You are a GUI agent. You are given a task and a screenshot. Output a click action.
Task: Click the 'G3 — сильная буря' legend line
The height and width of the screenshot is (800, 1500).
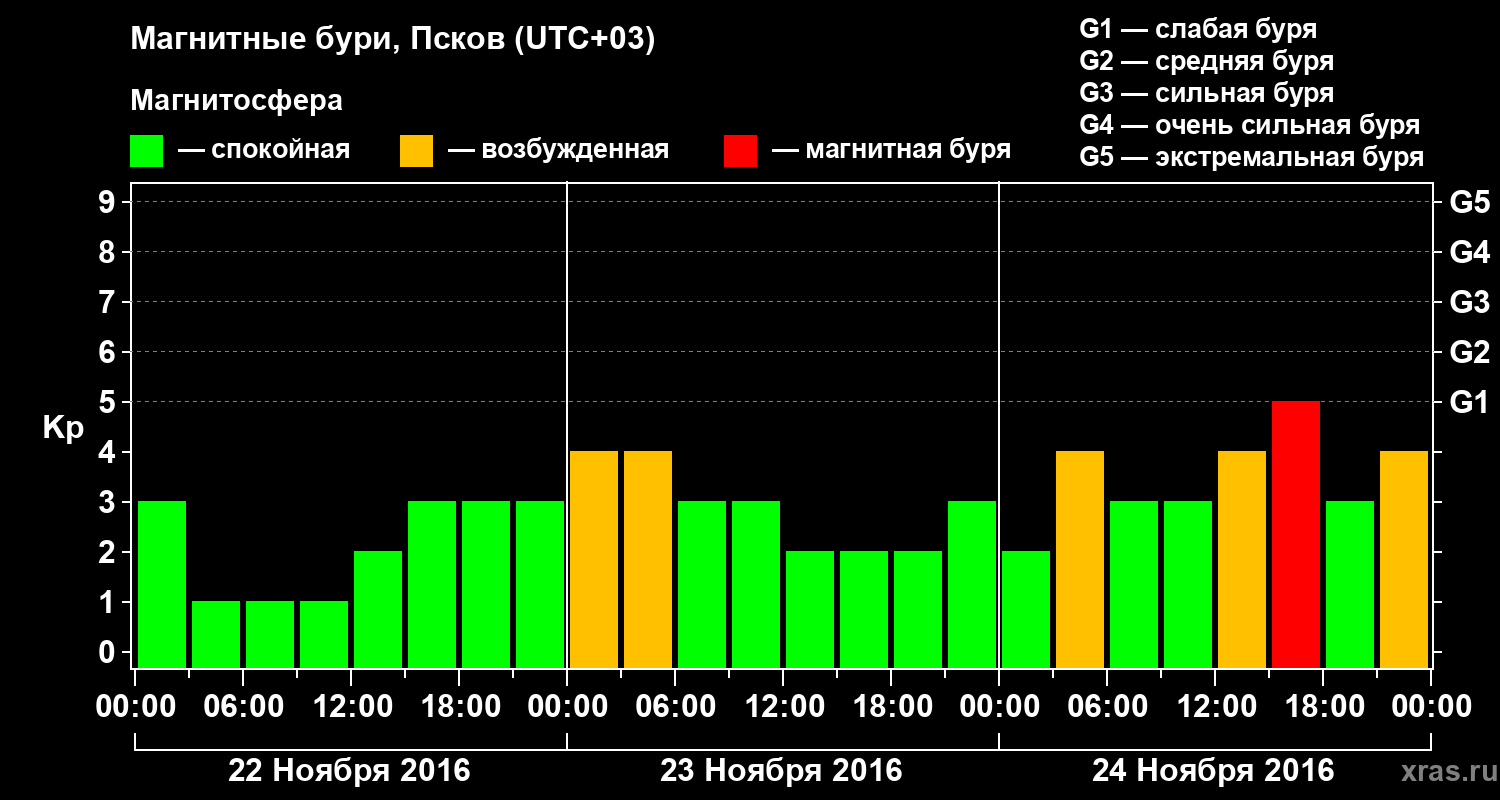[x=1206, y=93]
